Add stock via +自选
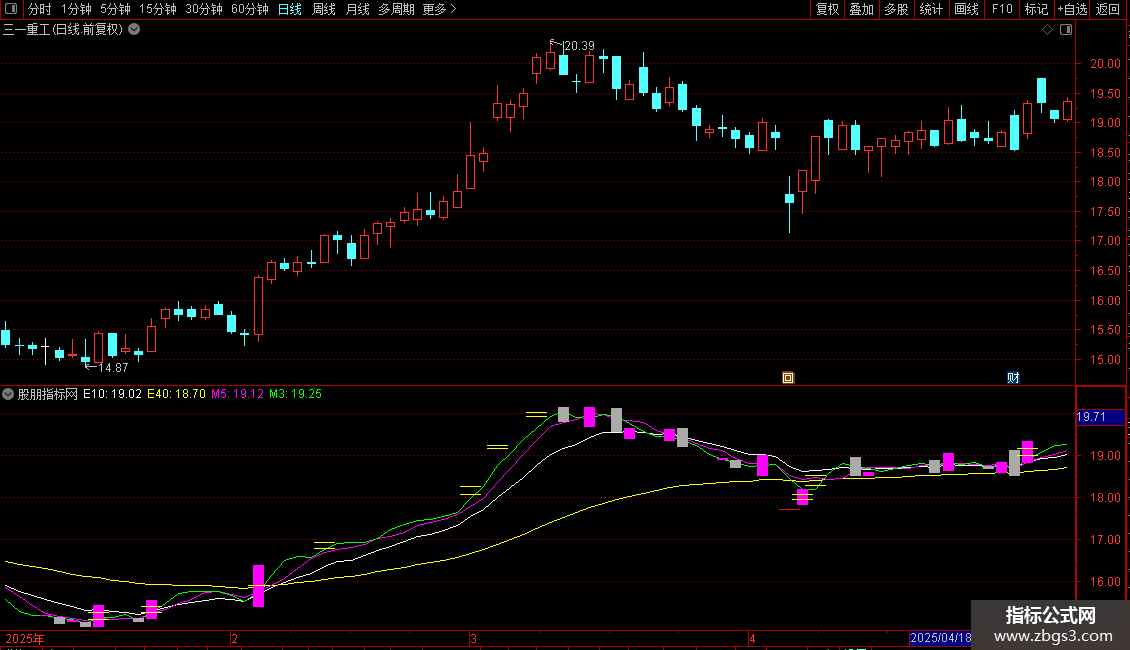Image resolution: width=1130 pixels, height=650 pixels. tap(1072, 9)
